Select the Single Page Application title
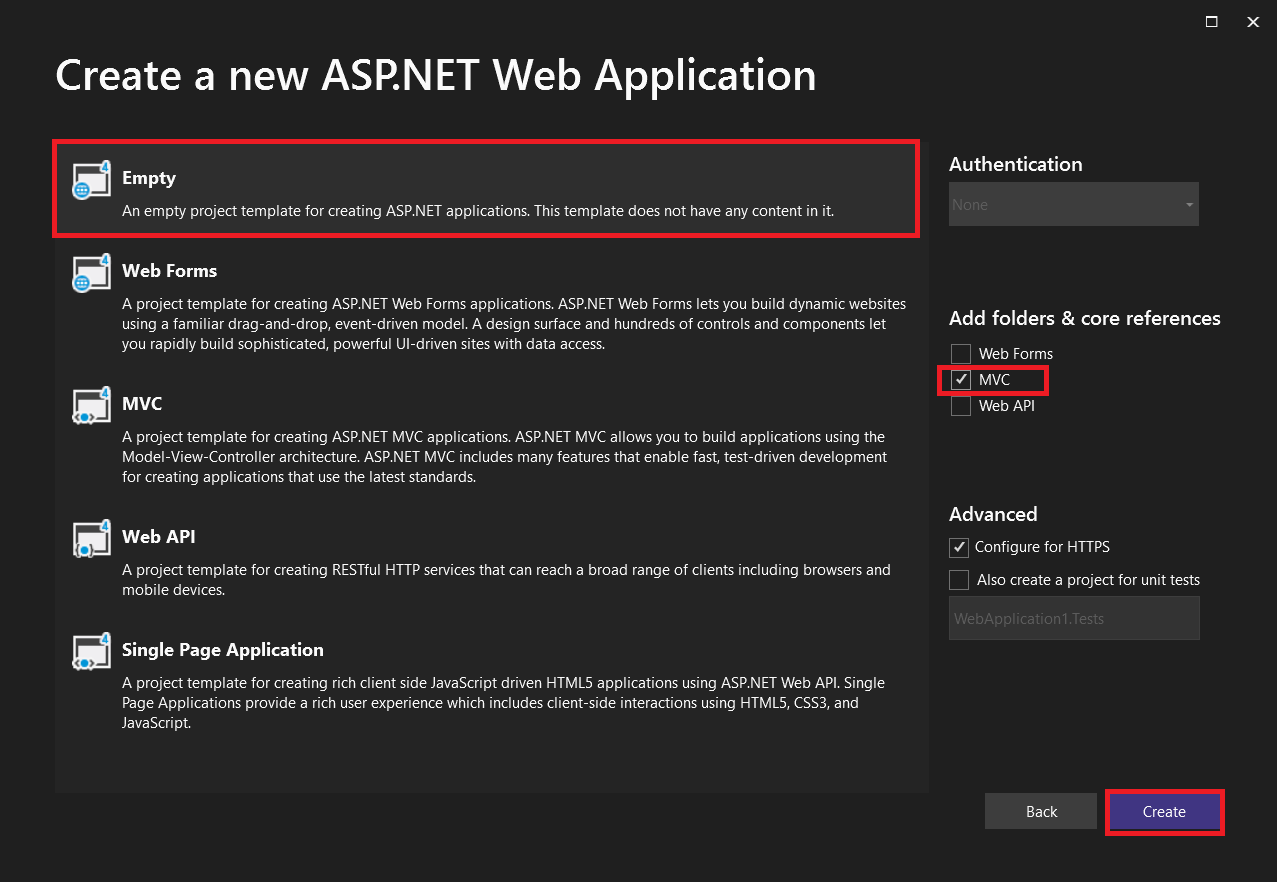This screenshot has width=1277, height=882. (x=222, y=650)
